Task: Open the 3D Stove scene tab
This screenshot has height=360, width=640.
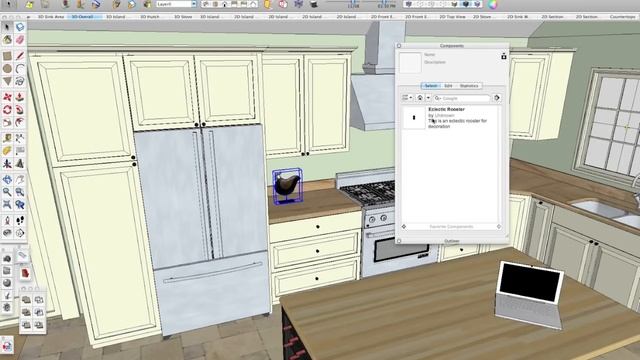Action: [183, 17]
